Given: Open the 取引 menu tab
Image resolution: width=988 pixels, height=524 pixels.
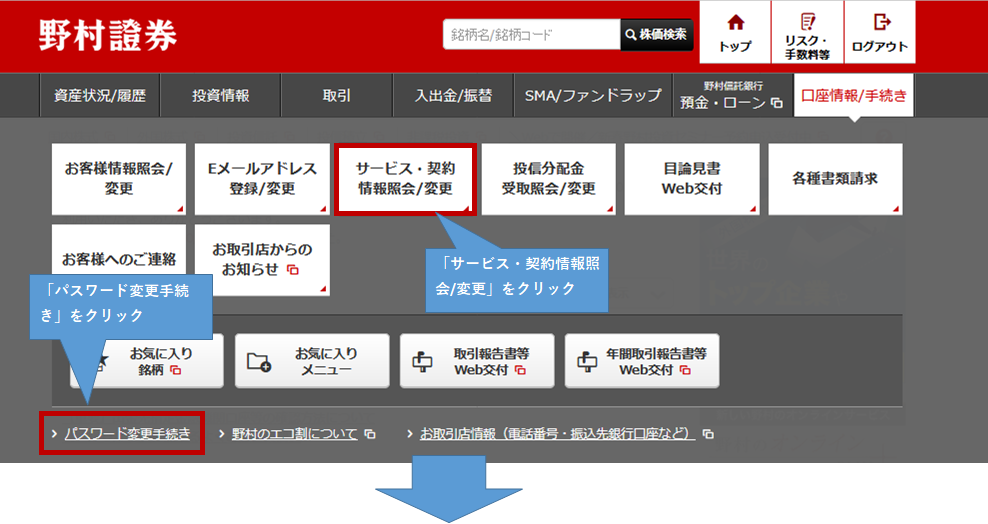Looking at the screenshot, I should click(336, 96).
